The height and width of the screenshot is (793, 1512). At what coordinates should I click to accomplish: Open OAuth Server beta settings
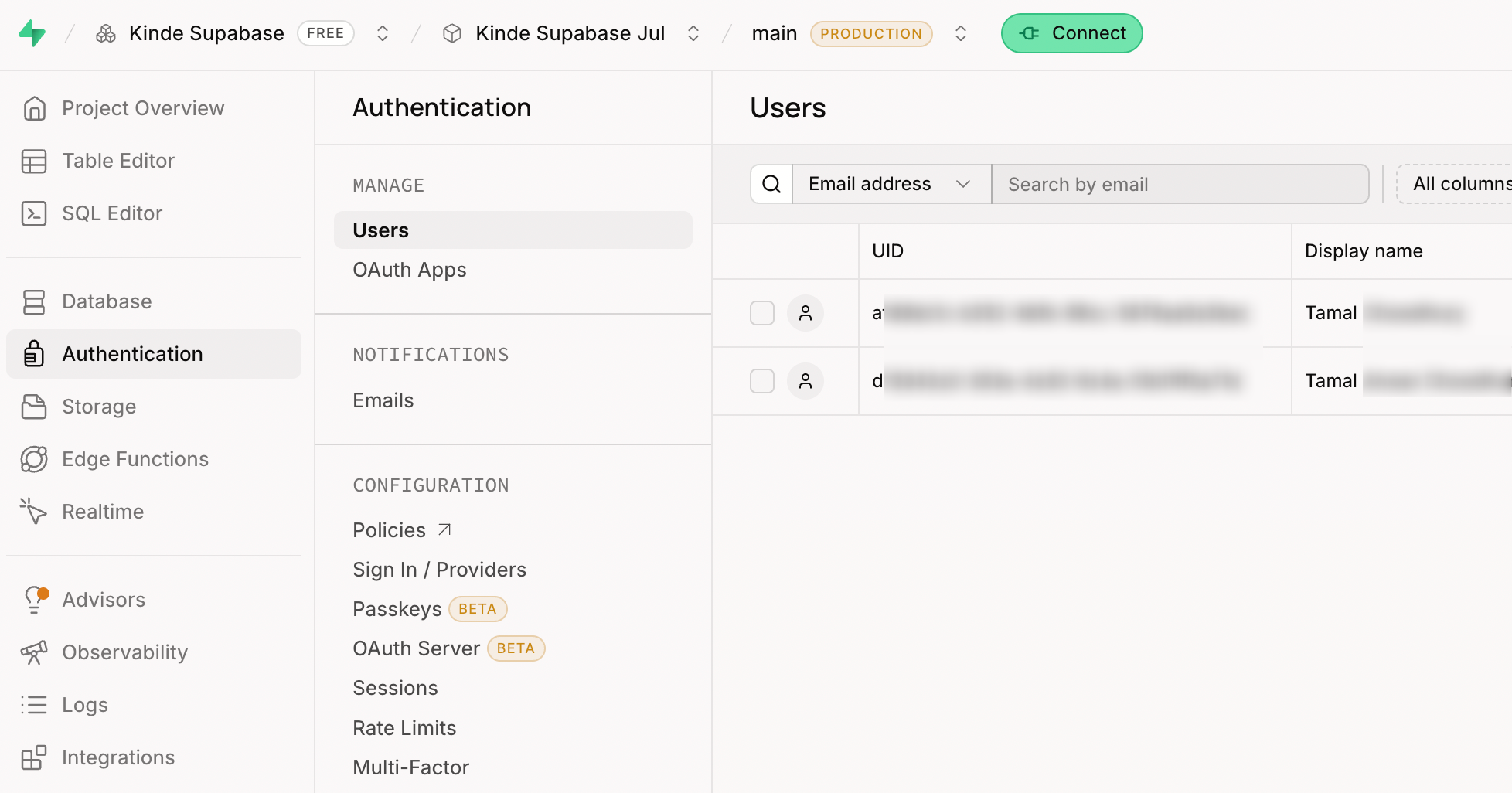click(x=448, y=648)
